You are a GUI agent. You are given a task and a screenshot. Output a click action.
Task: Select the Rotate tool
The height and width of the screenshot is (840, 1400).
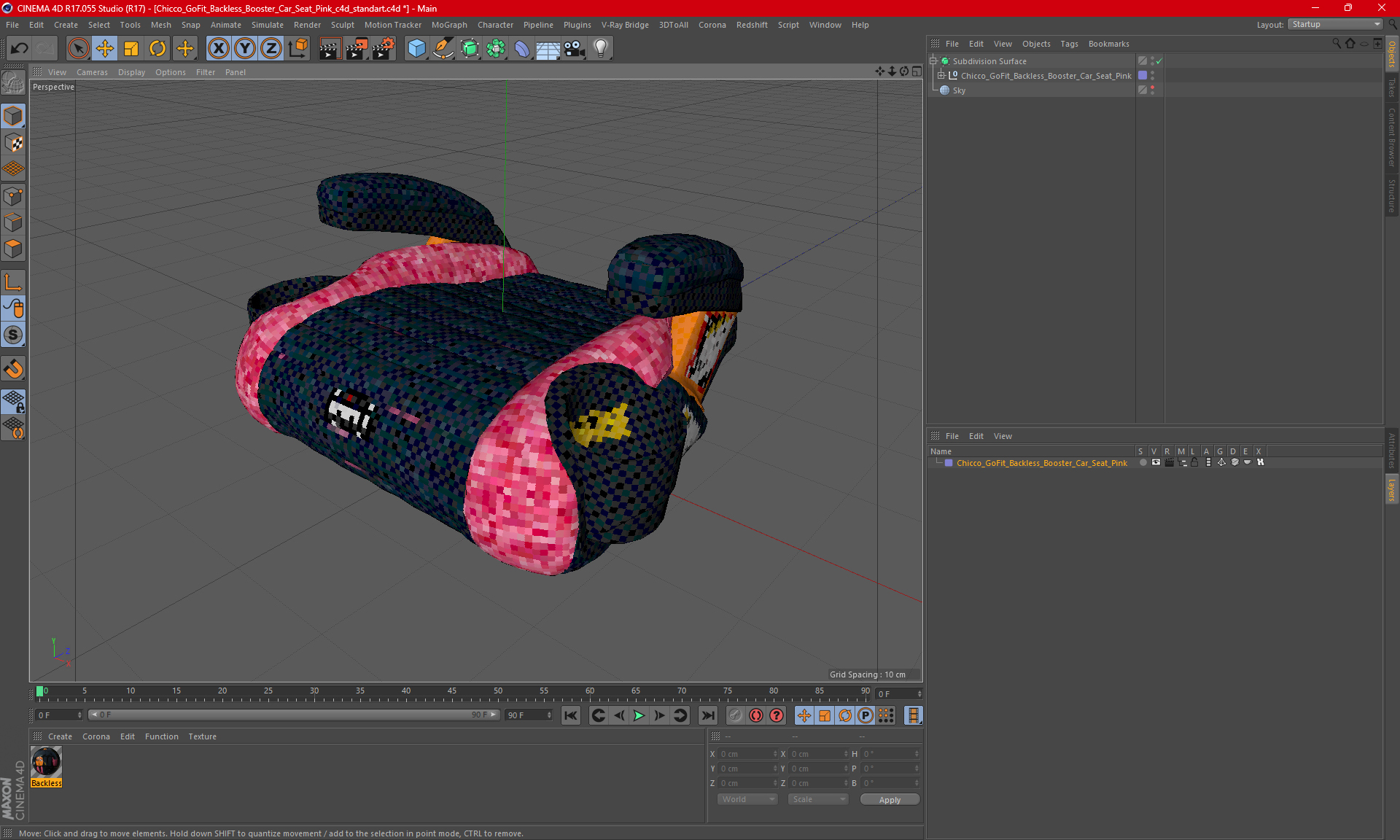(157, 49)
